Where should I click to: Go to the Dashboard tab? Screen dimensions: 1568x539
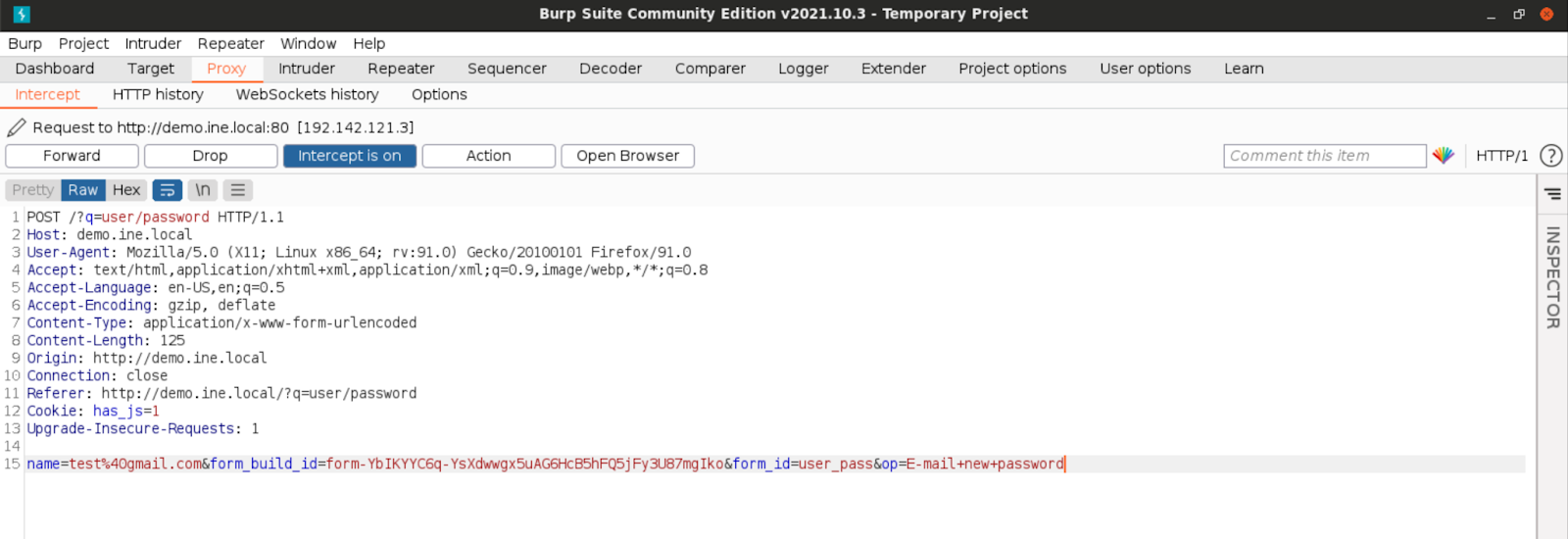55,69
